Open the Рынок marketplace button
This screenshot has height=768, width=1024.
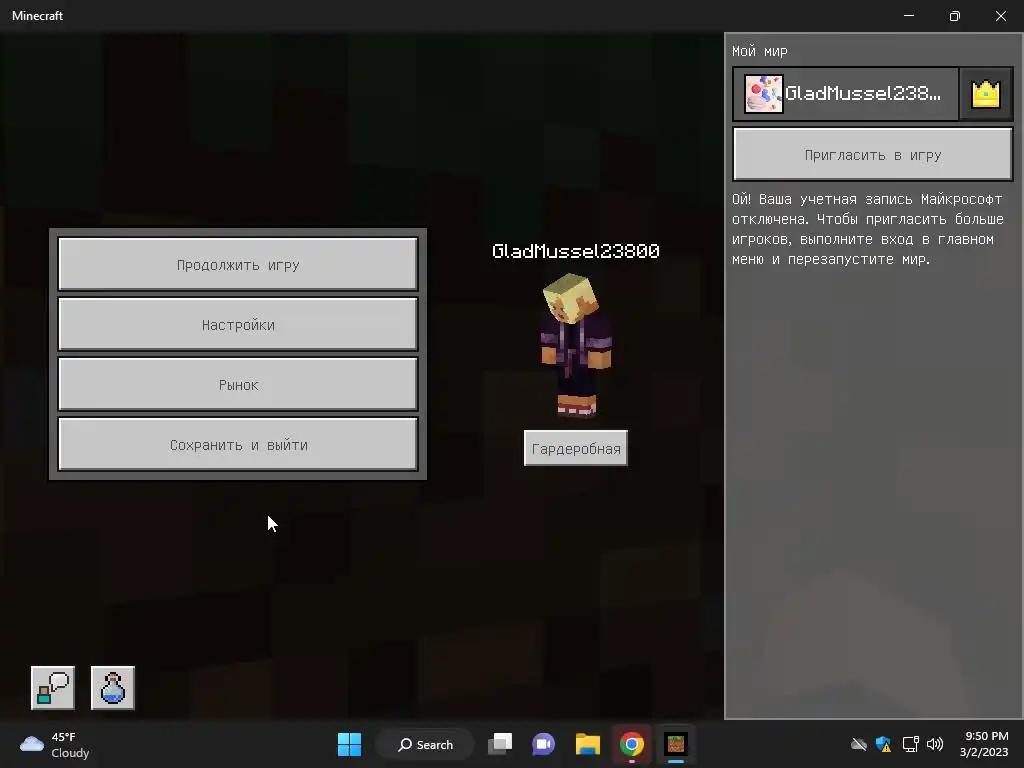pyautogui.click(x=238, y=384)
